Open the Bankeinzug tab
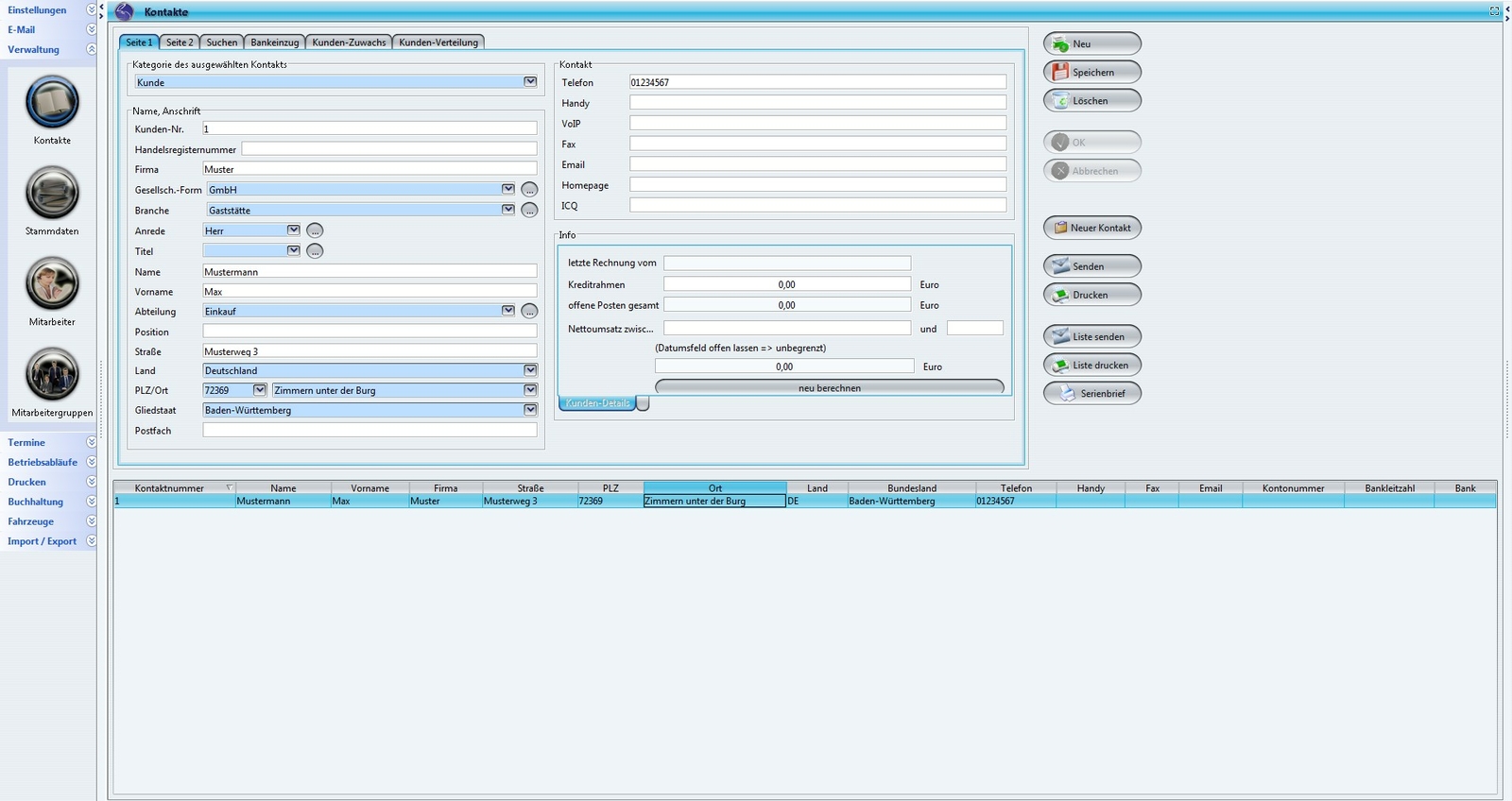Image resolution: width=1512 pixels, height=801 pixels. point(274,43)
